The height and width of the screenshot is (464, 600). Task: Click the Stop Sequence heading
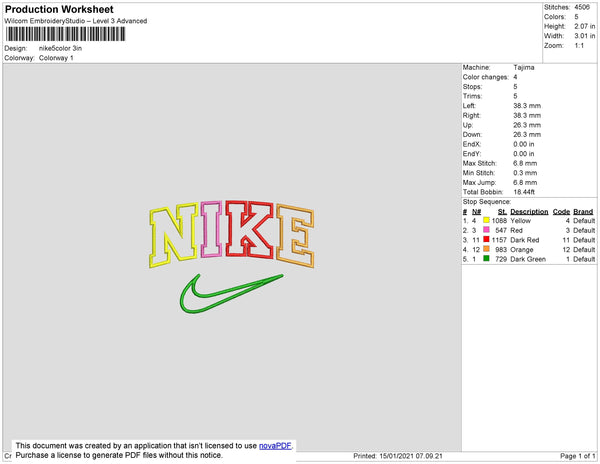(487, 202)
